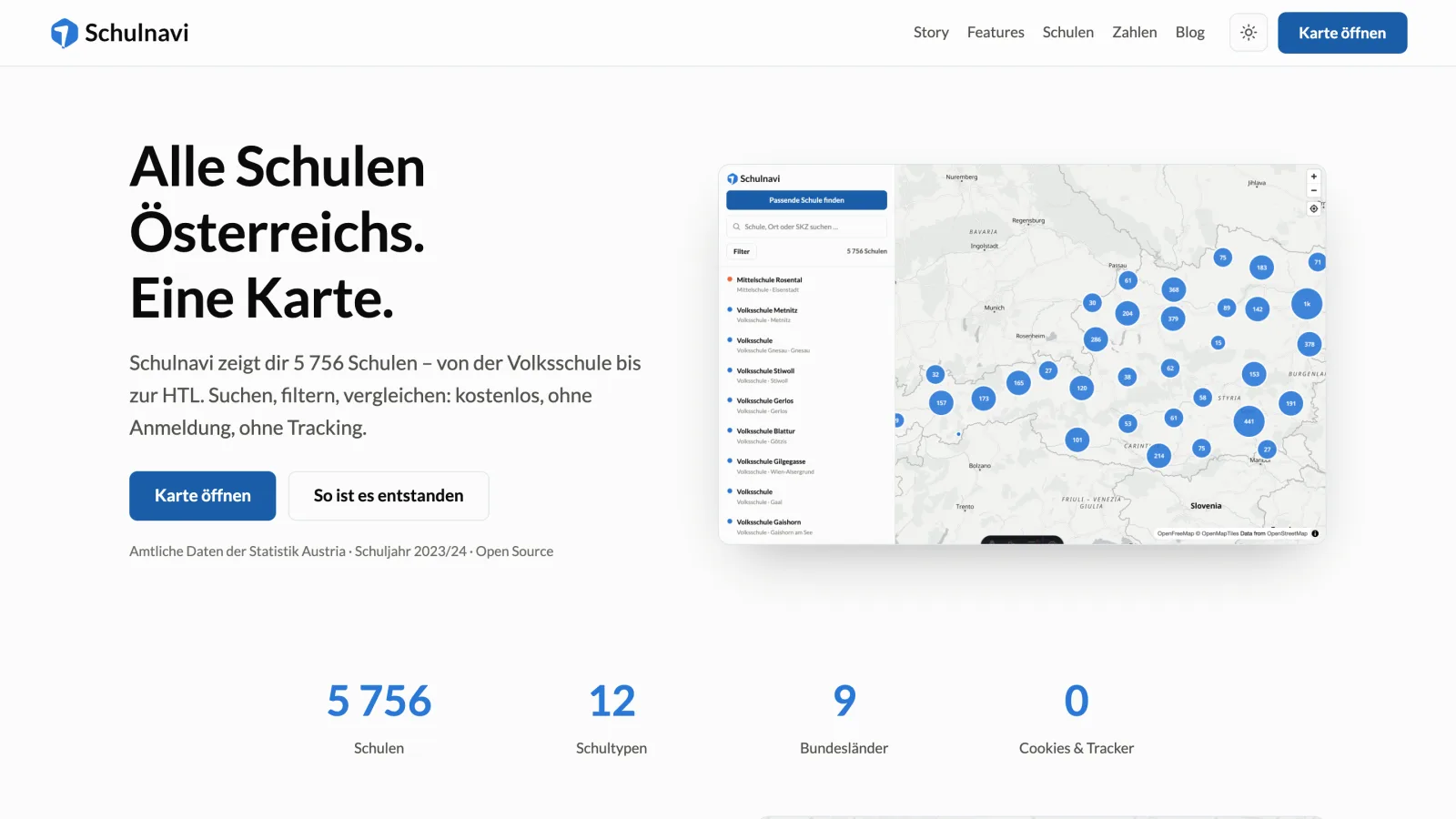The height and width of the screenshot is (819, 1456).
Task: Click the school search field in preview
Action: (806, 227)
